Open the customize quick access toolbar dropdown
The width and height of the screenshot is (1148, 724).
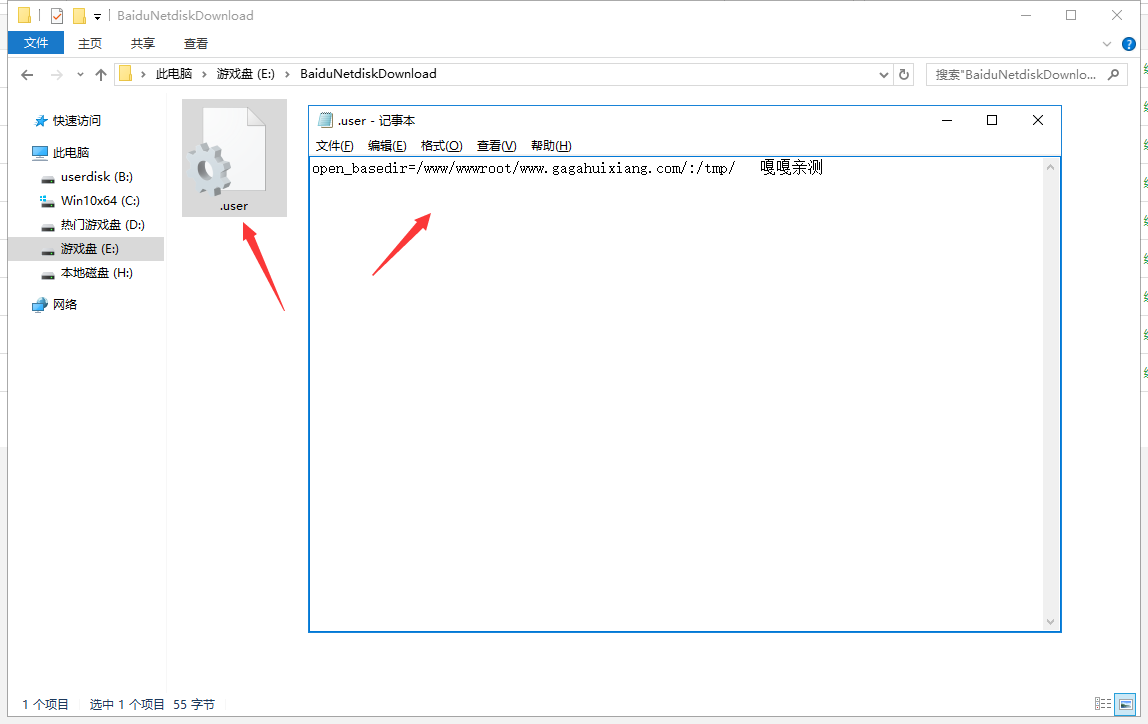pos(98,16)
